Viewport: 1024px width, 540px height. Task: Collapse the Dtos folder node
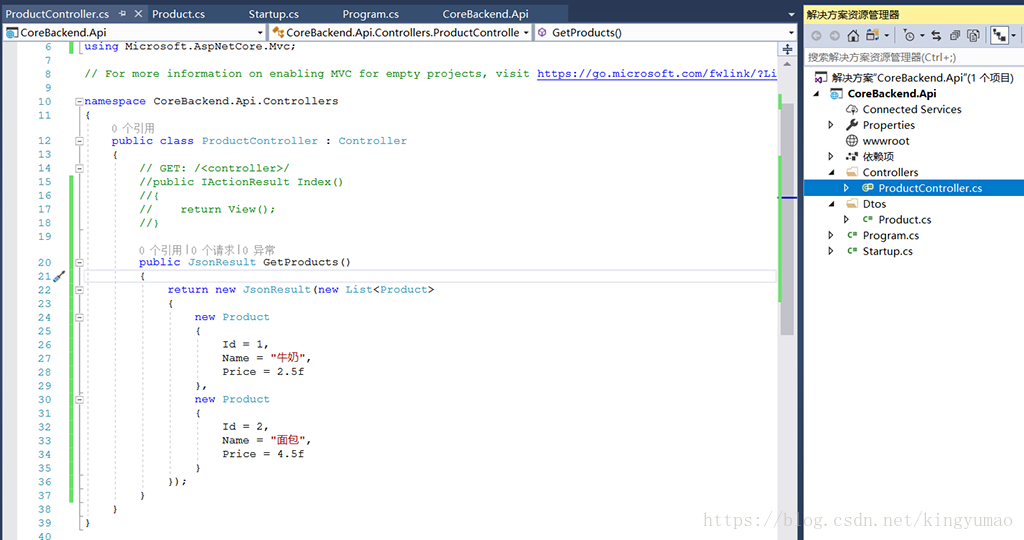[x=831, y=204]
